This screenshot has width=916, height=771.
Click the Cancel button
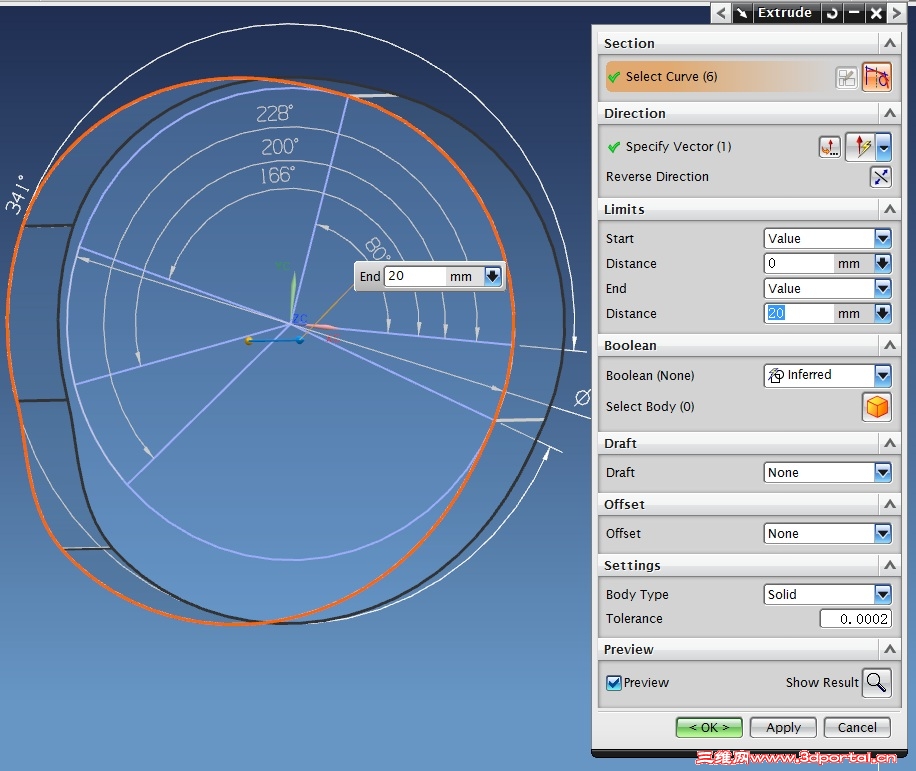pos(857,728)
